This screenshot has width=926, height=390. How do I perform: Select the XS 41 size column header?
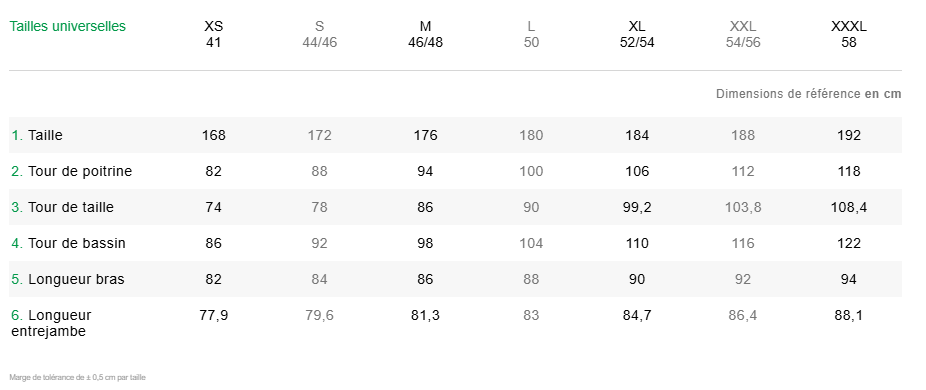tap(214, 34)
